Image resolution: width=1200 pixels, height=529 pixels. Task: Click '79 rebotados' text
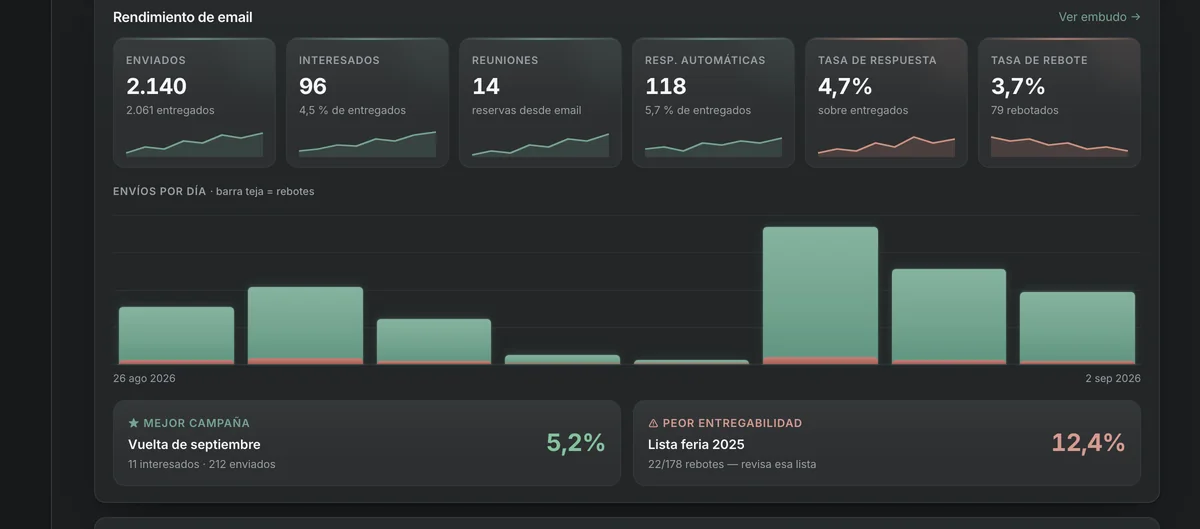point(1025,110)
